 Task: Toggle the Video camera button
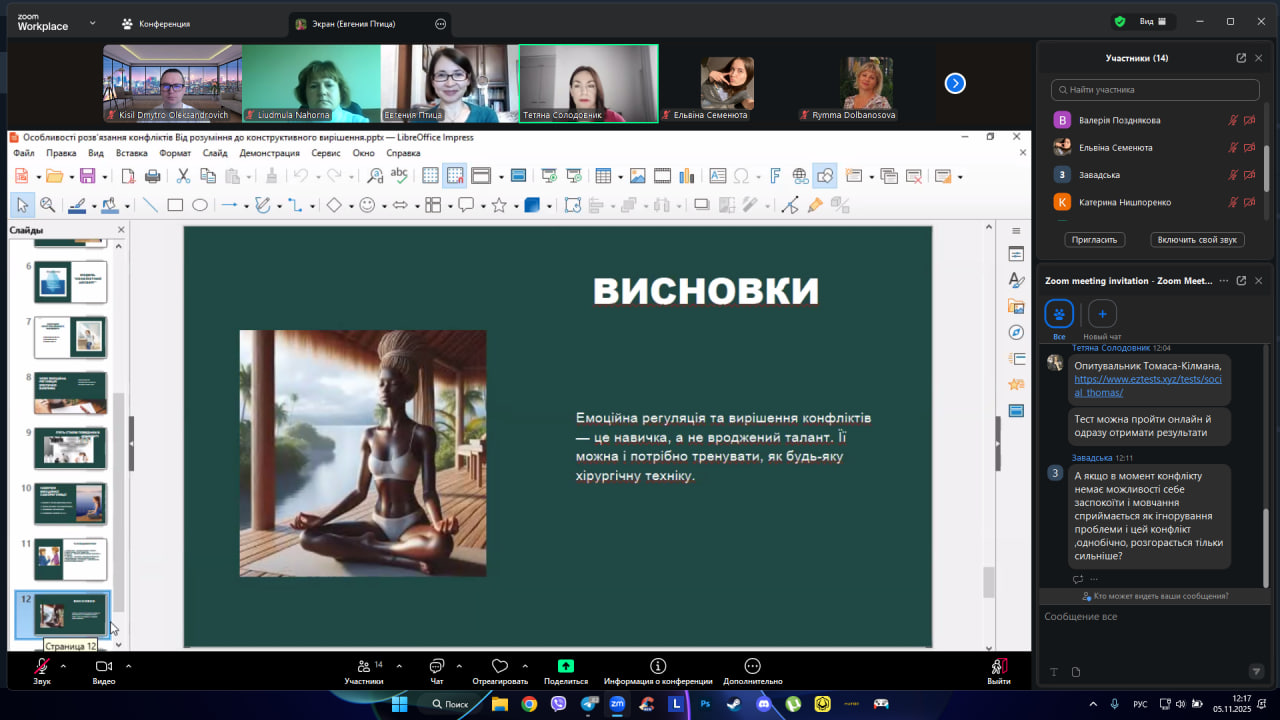(103, 667)
